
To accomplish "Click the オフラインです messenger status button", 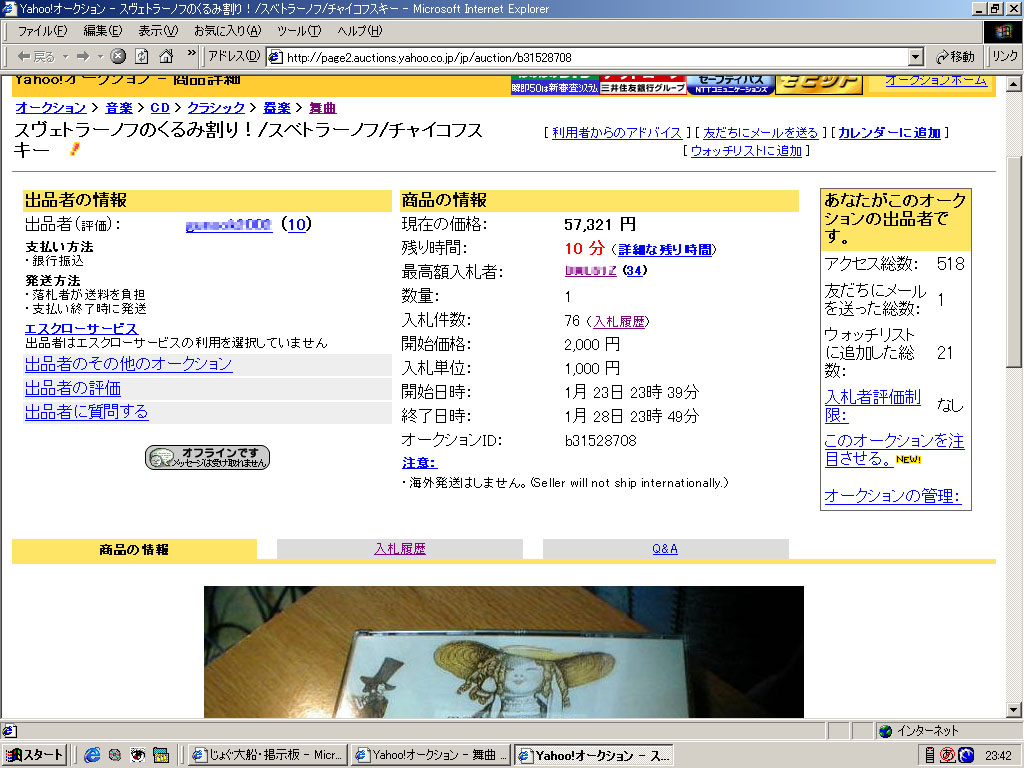I will tap(207, 457).
